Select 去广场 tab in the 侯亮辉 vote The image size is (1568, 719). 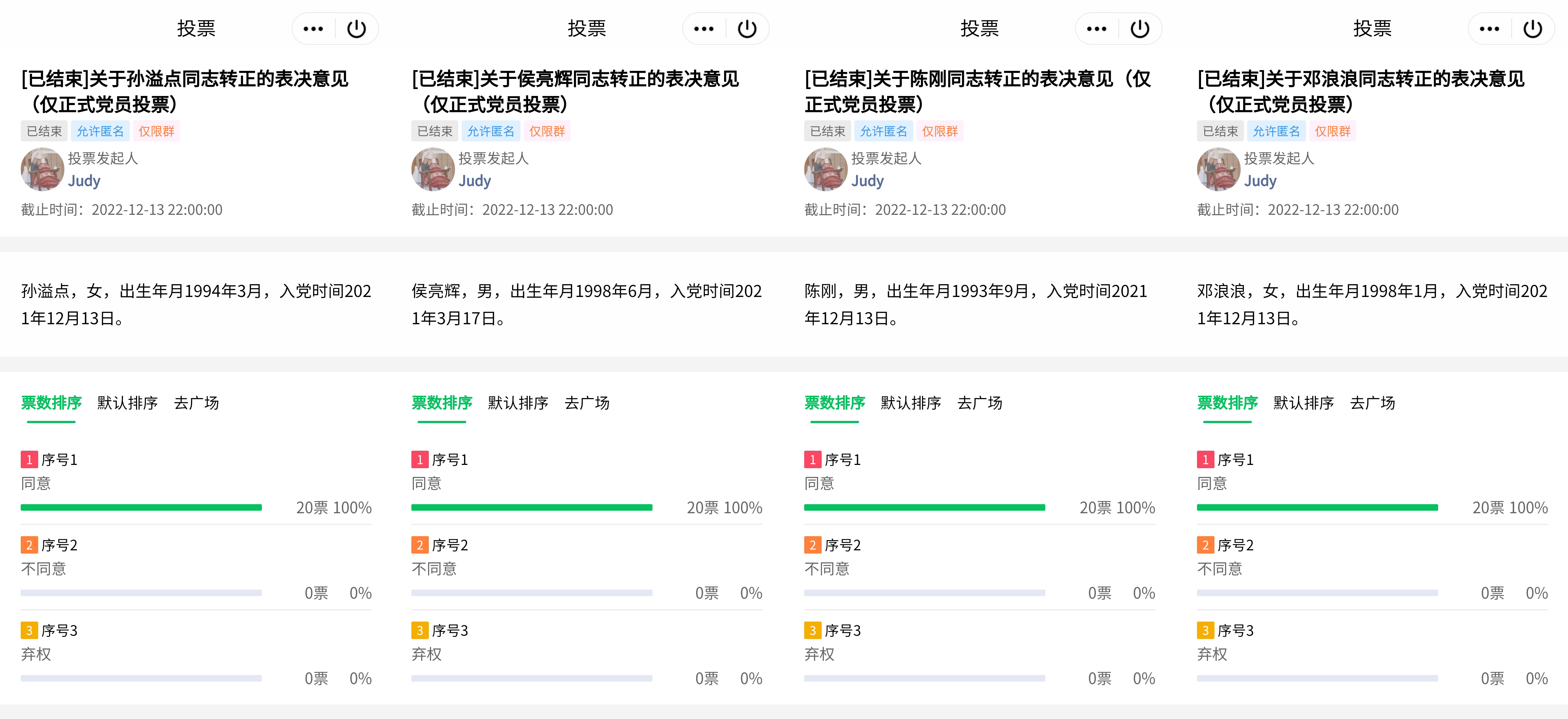[x=587, y=403]
